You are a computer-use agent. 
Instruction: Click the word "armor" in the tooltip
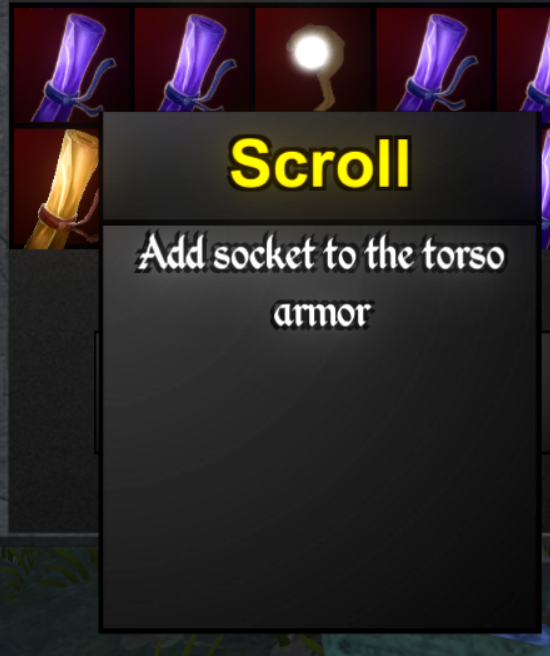click(322, 313)
